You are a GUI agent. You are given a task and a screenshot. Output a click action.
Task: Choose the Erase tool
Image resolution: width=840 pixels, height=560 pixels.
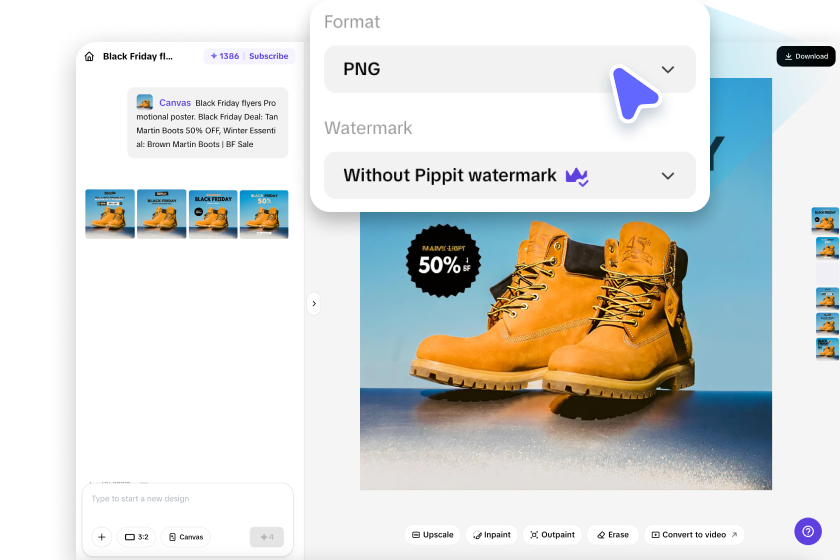612,535
